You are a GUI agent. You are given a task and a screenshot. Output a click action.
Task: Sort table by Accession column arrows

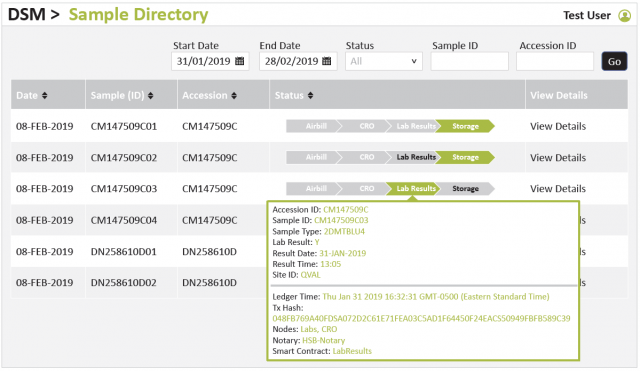click(234, 96)
